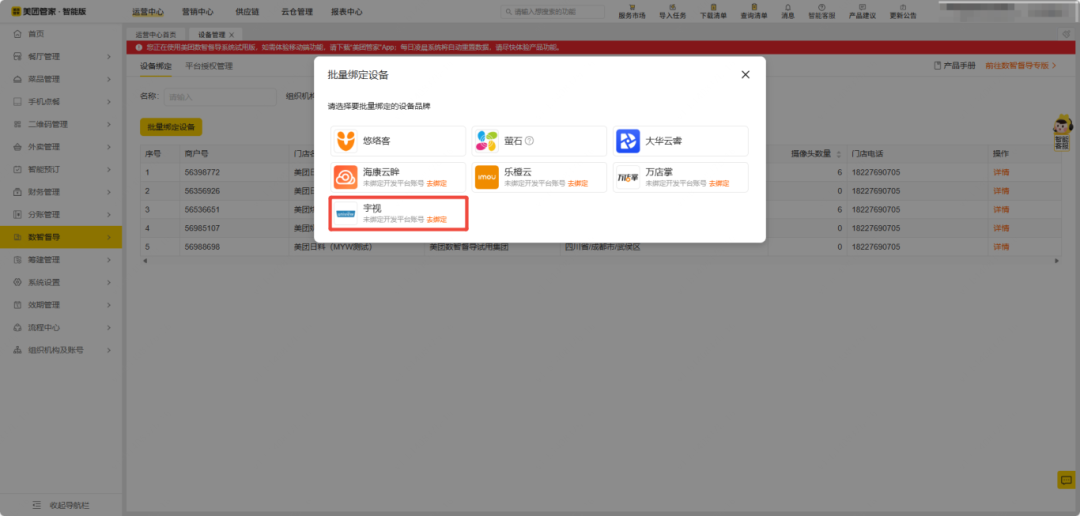Click the 美团管家 logo

click(x=48, y=12)
